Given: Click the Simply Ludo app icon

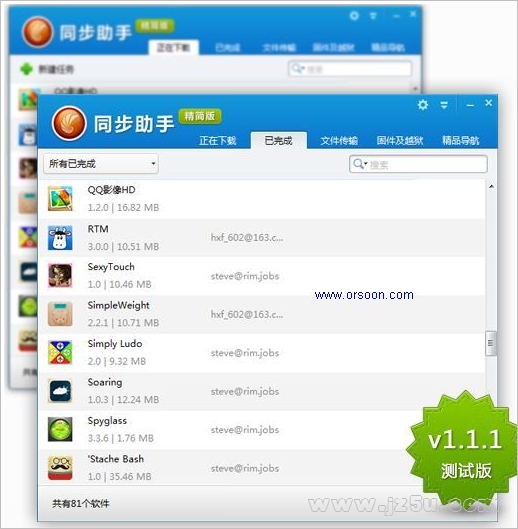Looking at the screenshot, I should click(60, 353).
